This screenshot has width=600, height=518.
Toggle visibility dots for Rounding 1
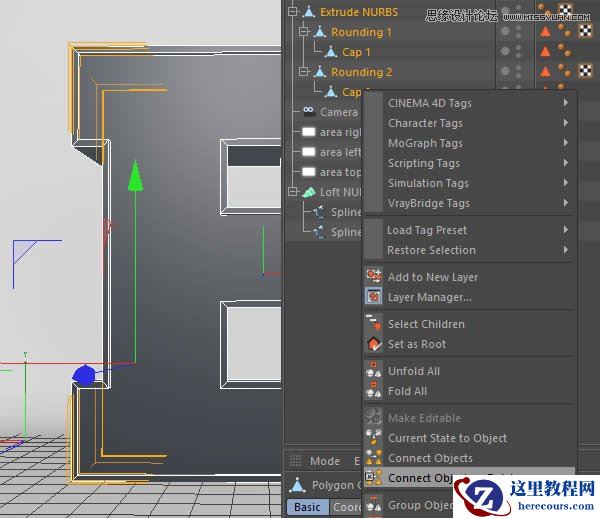(x=518, y=31)
